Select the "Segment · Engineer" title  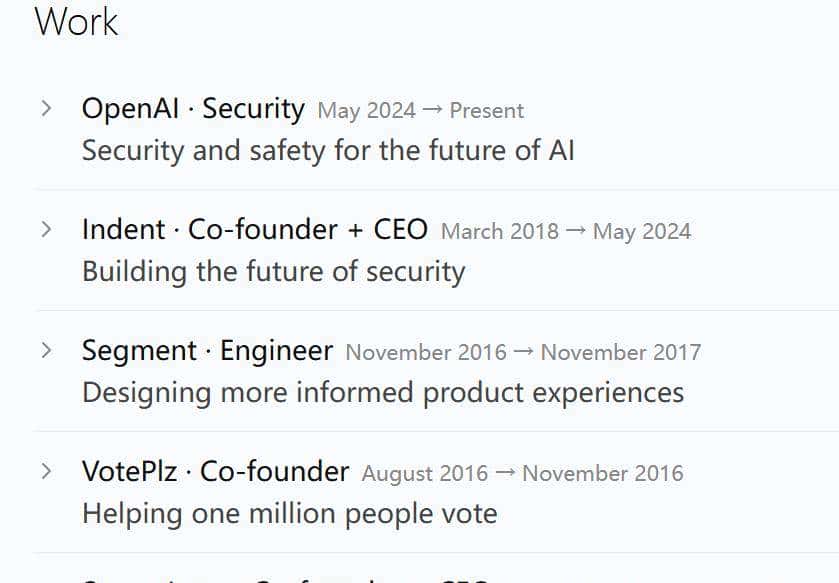click(x=207, y=351)
